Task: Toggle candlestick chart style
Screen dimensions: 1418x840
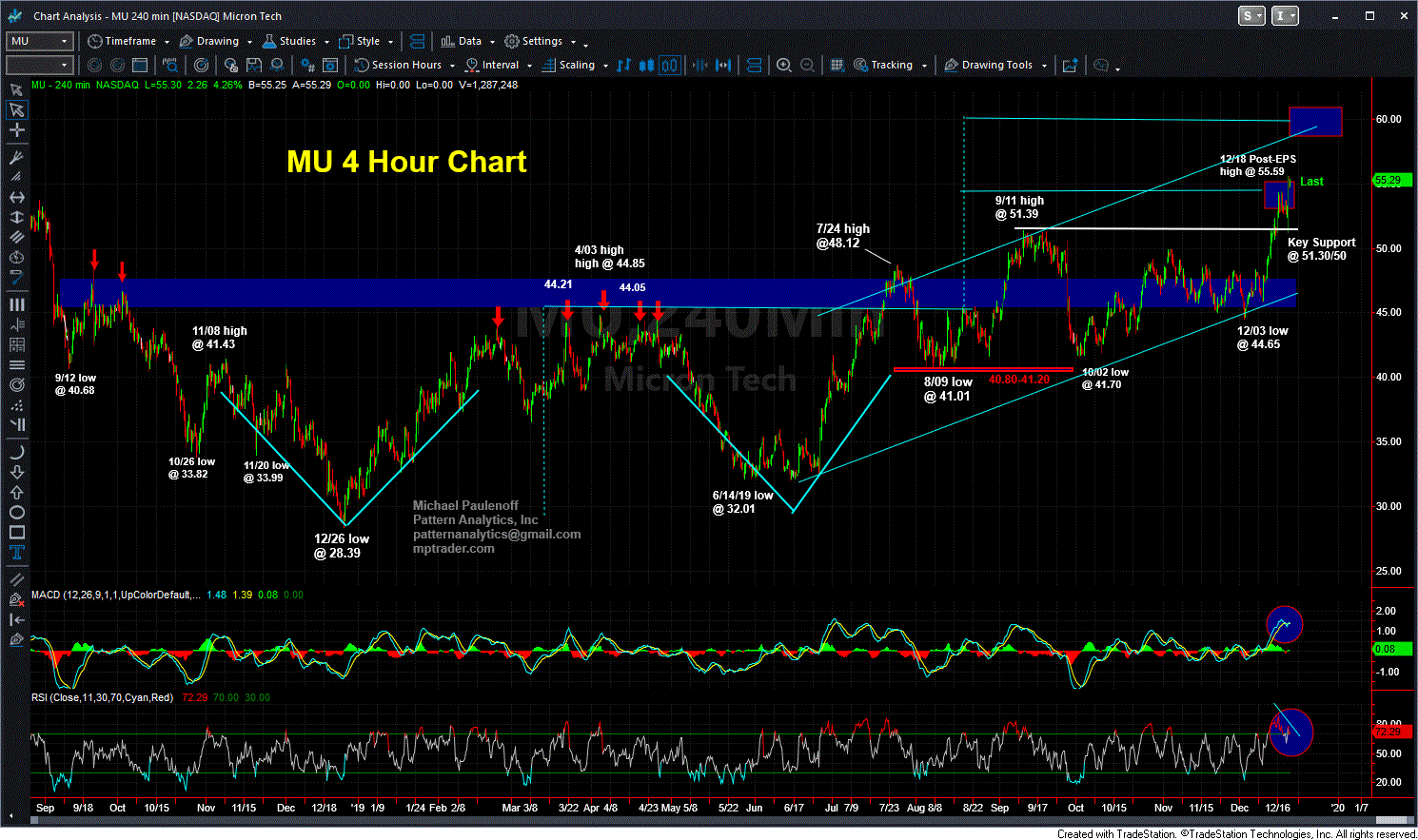Action: (647, 65)
